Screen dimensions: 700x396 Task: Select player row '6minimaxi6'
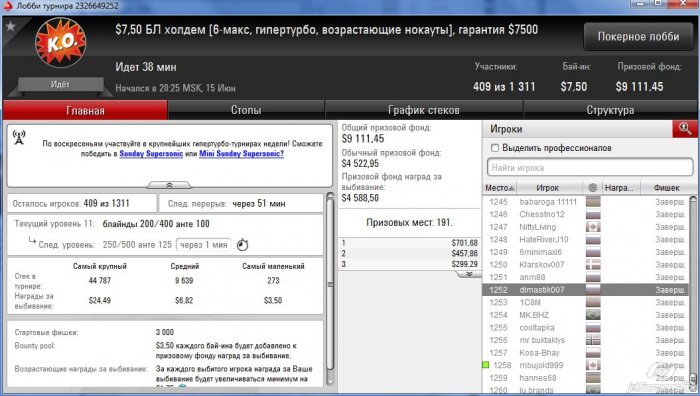click(x=586, y=252)
